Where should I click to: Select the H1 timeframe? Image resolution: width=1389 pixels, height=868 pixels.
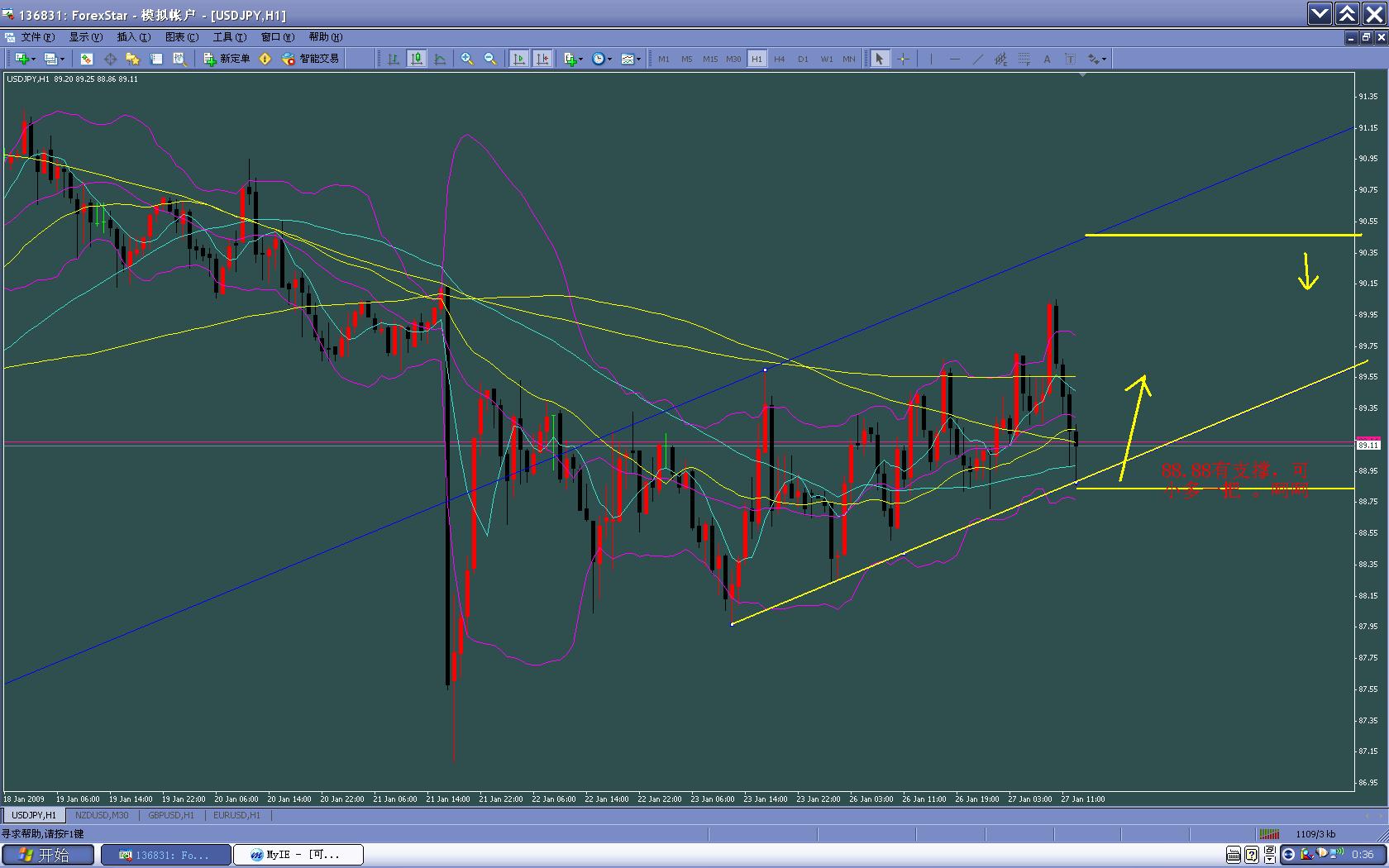point(757,59)
